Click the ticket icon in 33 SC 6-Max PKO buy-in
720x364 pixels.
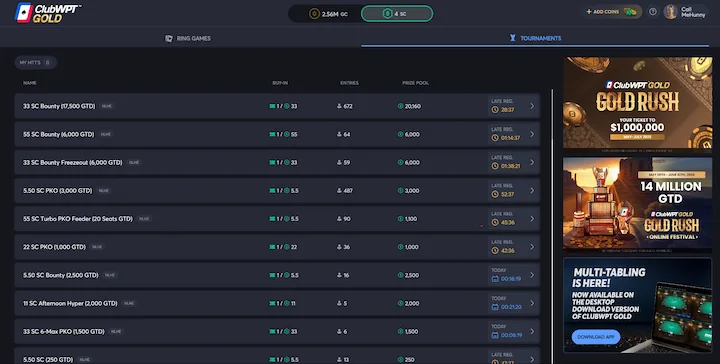click(272, 331)
